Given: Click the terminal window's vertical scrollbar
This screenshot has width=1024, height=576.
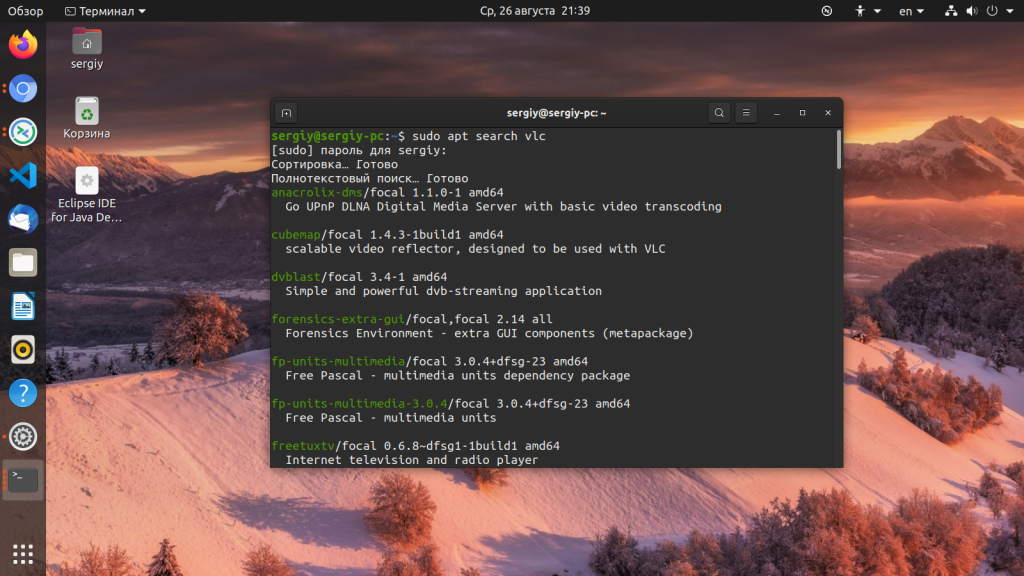Looking at the screenshot, I should 838,150.
